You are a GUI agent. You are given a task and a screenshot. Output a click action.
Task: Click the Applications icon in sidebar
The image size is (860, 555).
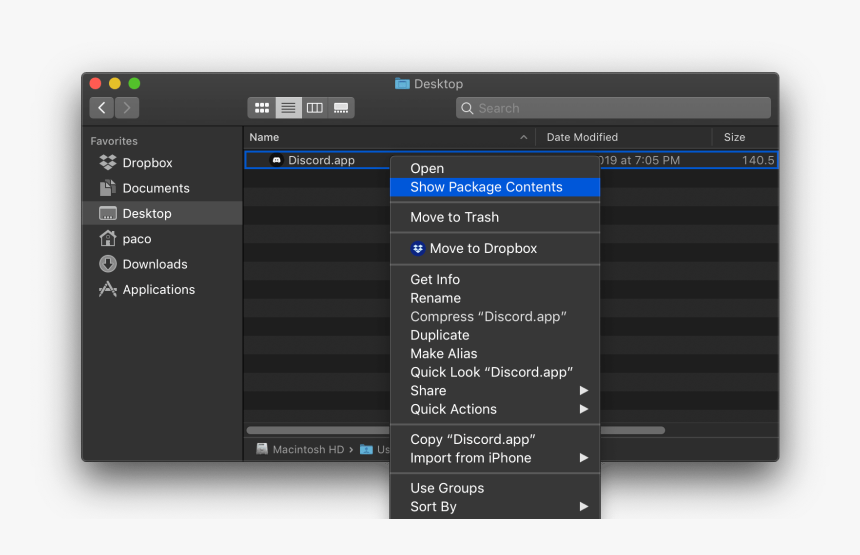click(108, 289)
